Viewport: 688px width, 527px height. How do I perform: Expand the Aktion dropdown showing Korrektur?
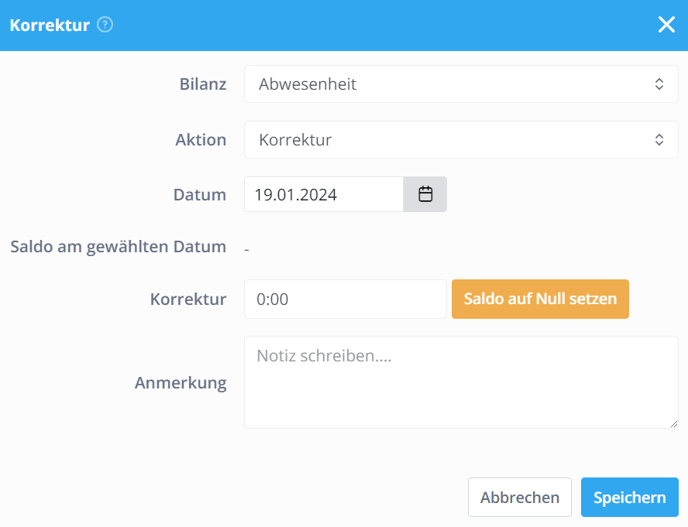coord(461,140)
